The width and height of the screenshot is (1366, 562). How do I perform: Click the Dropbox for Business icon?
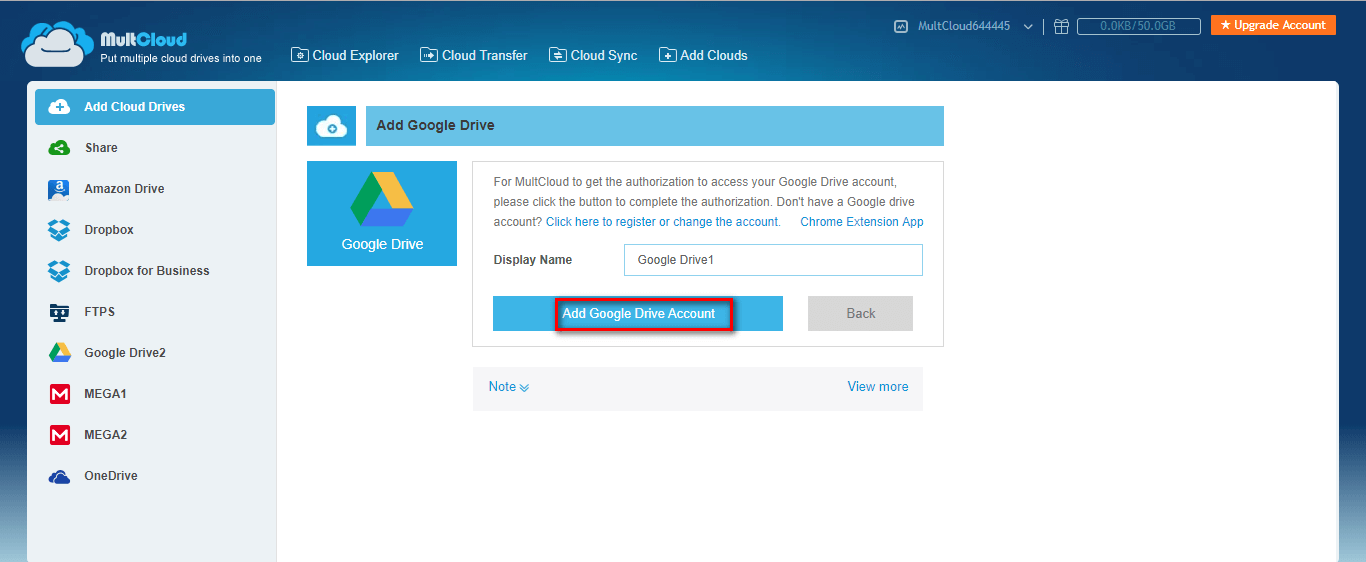click(x=59, y=271)
